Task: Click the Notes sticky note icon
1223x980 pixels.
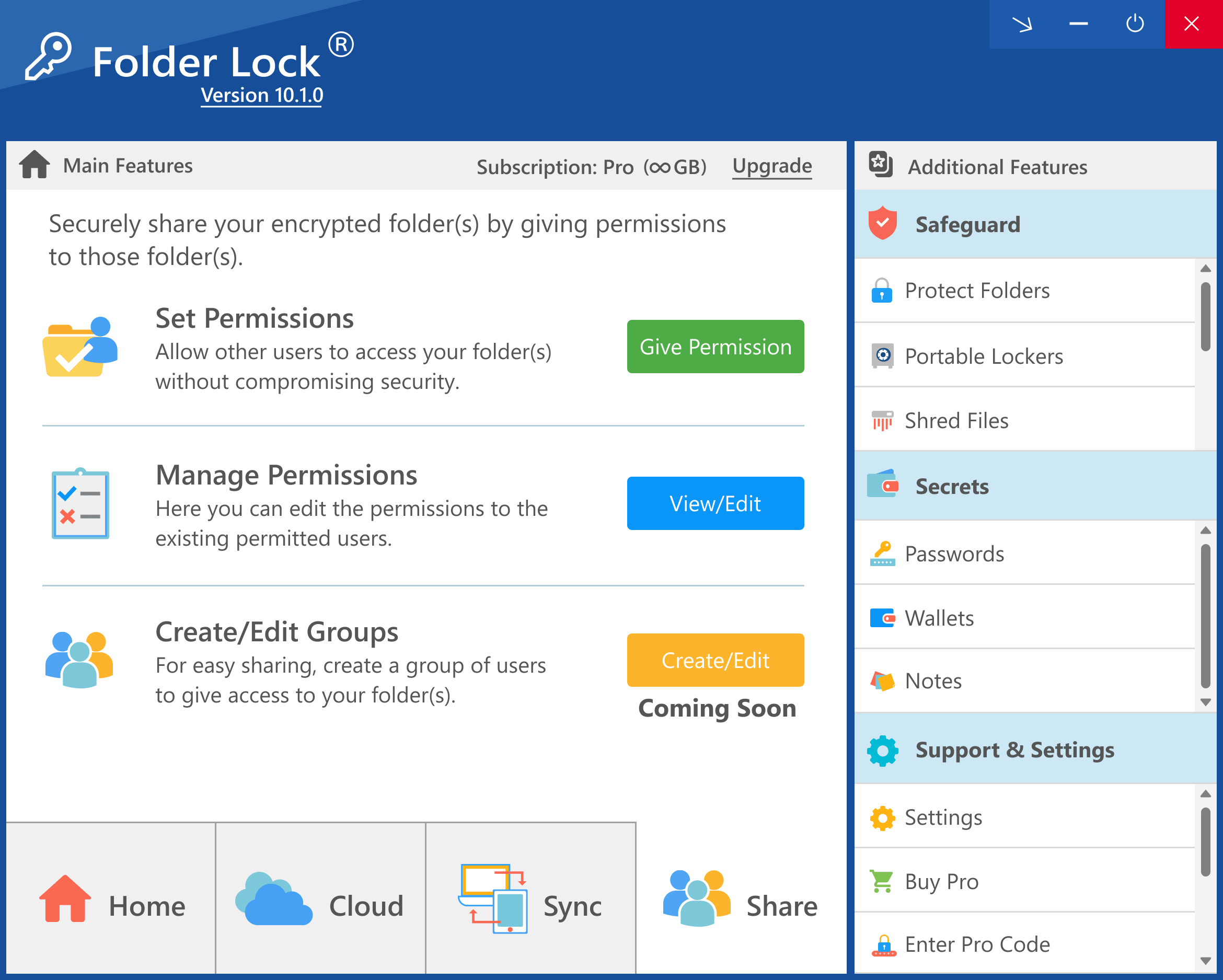Action: tap(882, 681)
